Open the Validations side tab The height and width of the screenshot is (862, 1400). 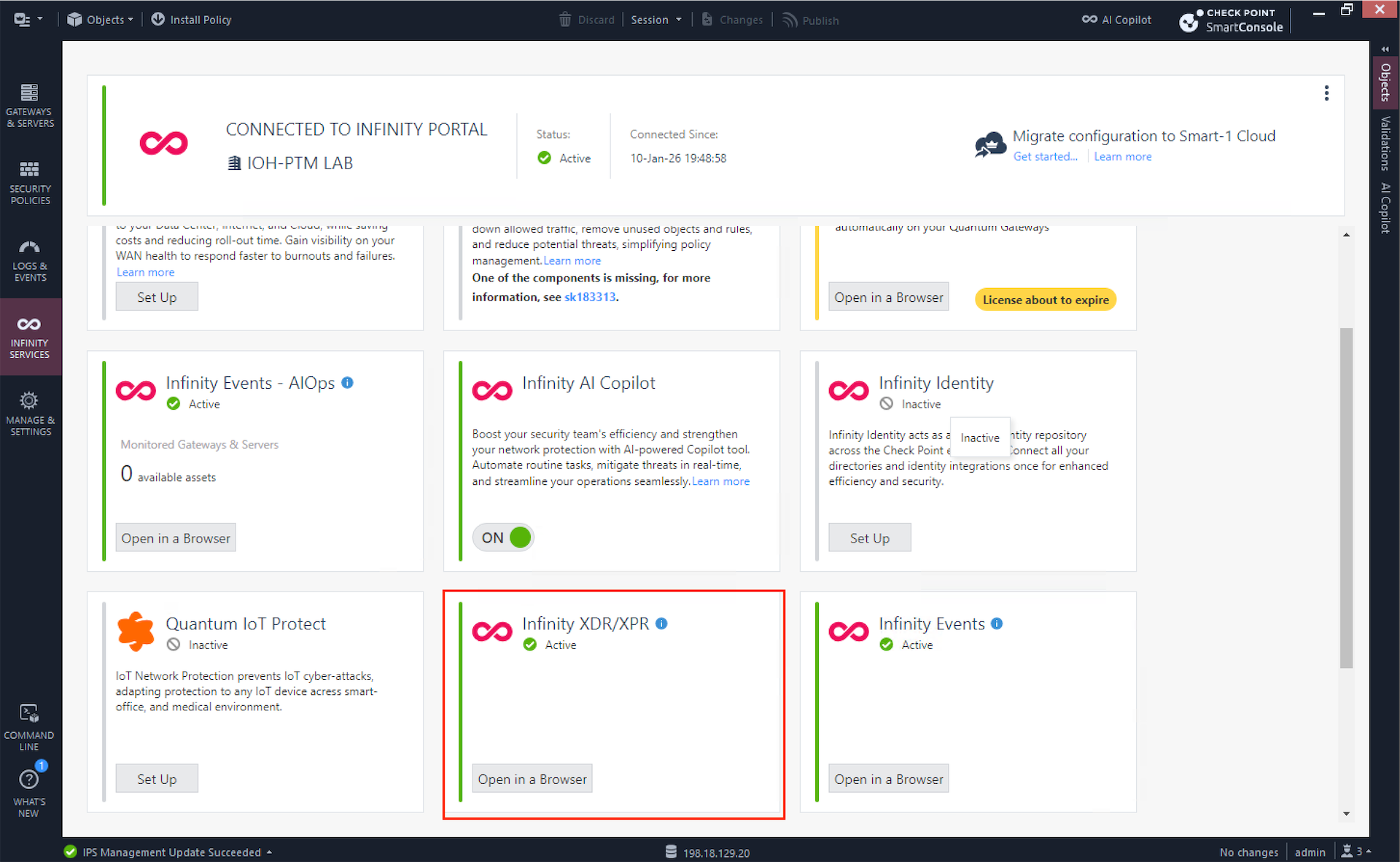pyautogui.click(x=1385, y=144)
